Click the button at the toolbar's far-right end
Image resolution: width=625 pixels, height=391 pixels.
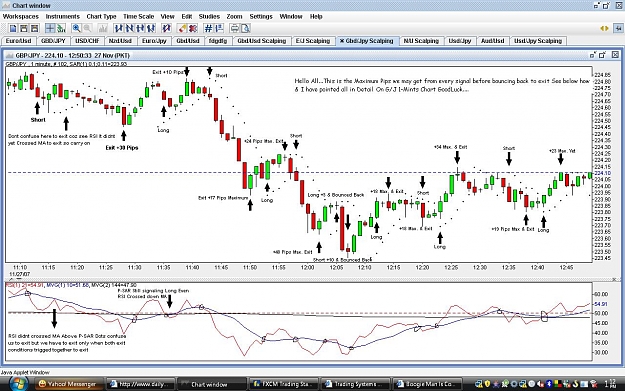[x=618, y=28]
